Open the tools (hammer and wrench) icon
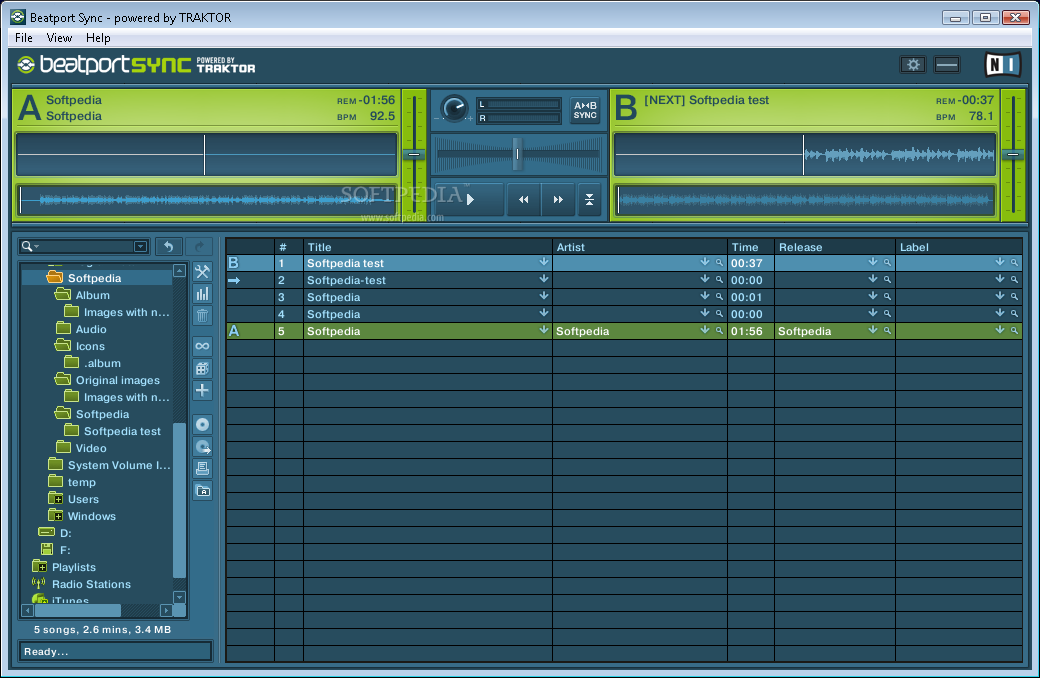The width and height of the screenshot is (1040, 678). 202,271
